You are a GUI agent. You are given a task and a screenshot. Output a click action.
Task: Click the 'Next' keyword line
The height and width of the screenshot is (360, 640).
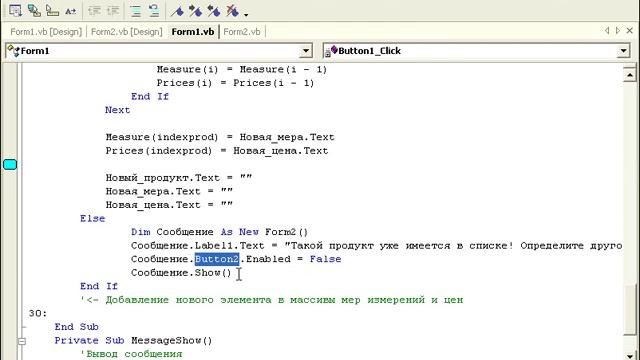tap(118, 110)
